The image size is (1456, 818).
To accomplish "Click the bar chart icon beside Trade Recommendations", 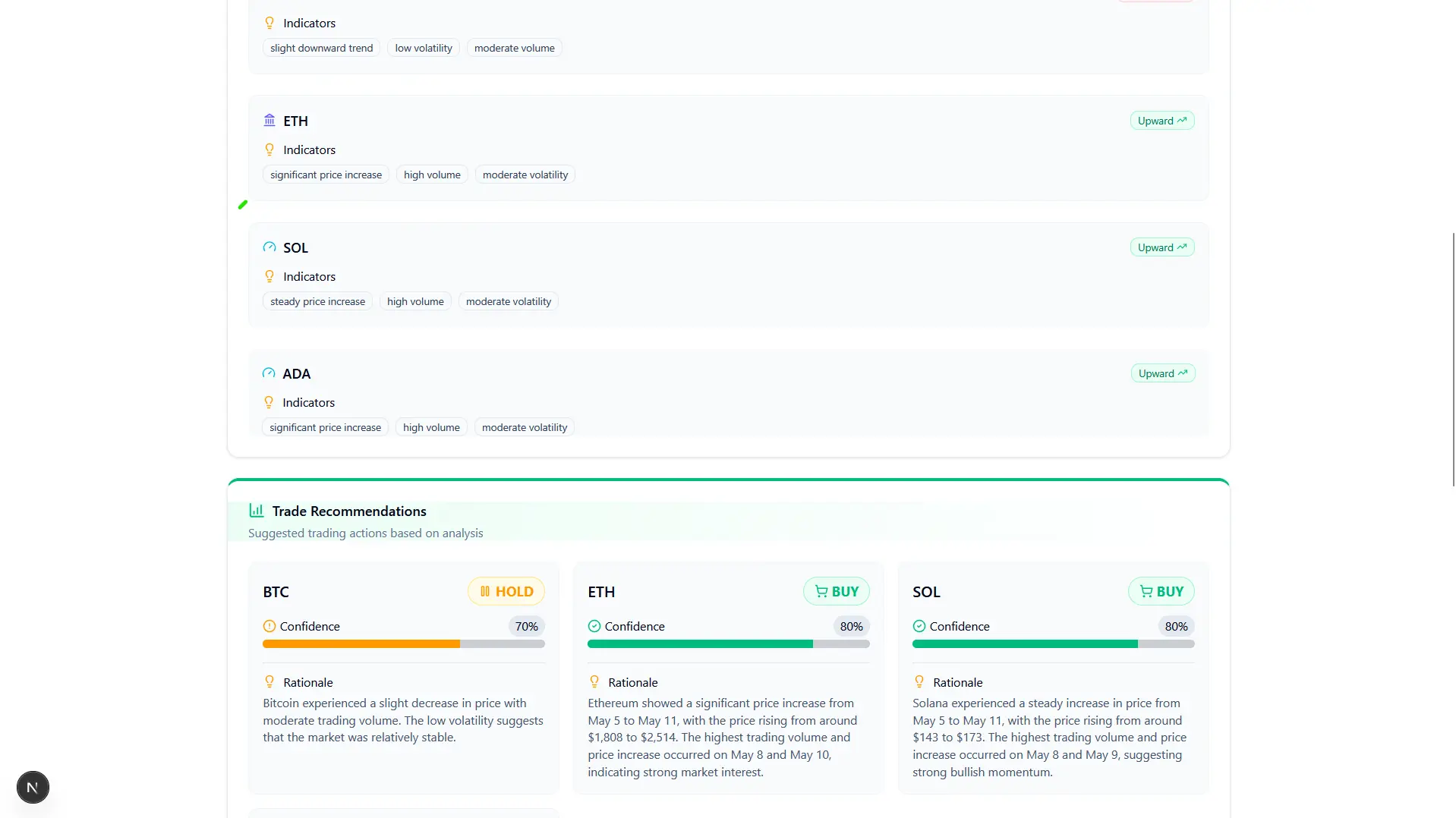I will (256, 510).
